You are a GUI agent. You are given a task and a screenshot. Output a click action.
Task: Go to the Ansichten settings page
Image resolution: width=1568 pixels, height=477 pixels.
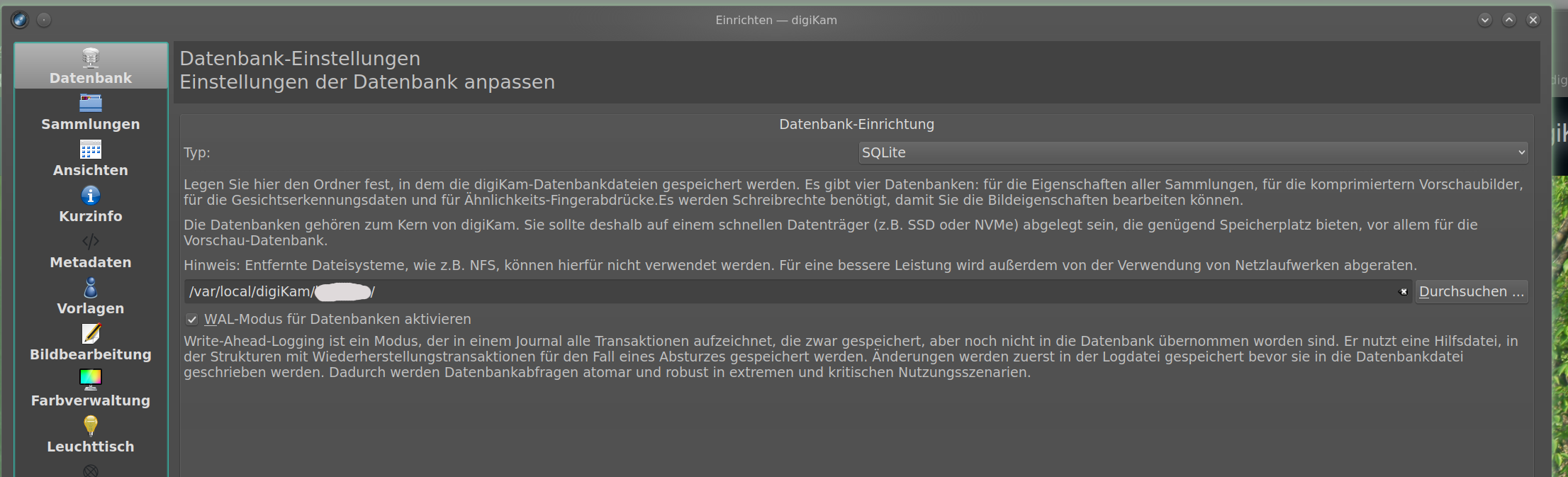pos(91,158)
